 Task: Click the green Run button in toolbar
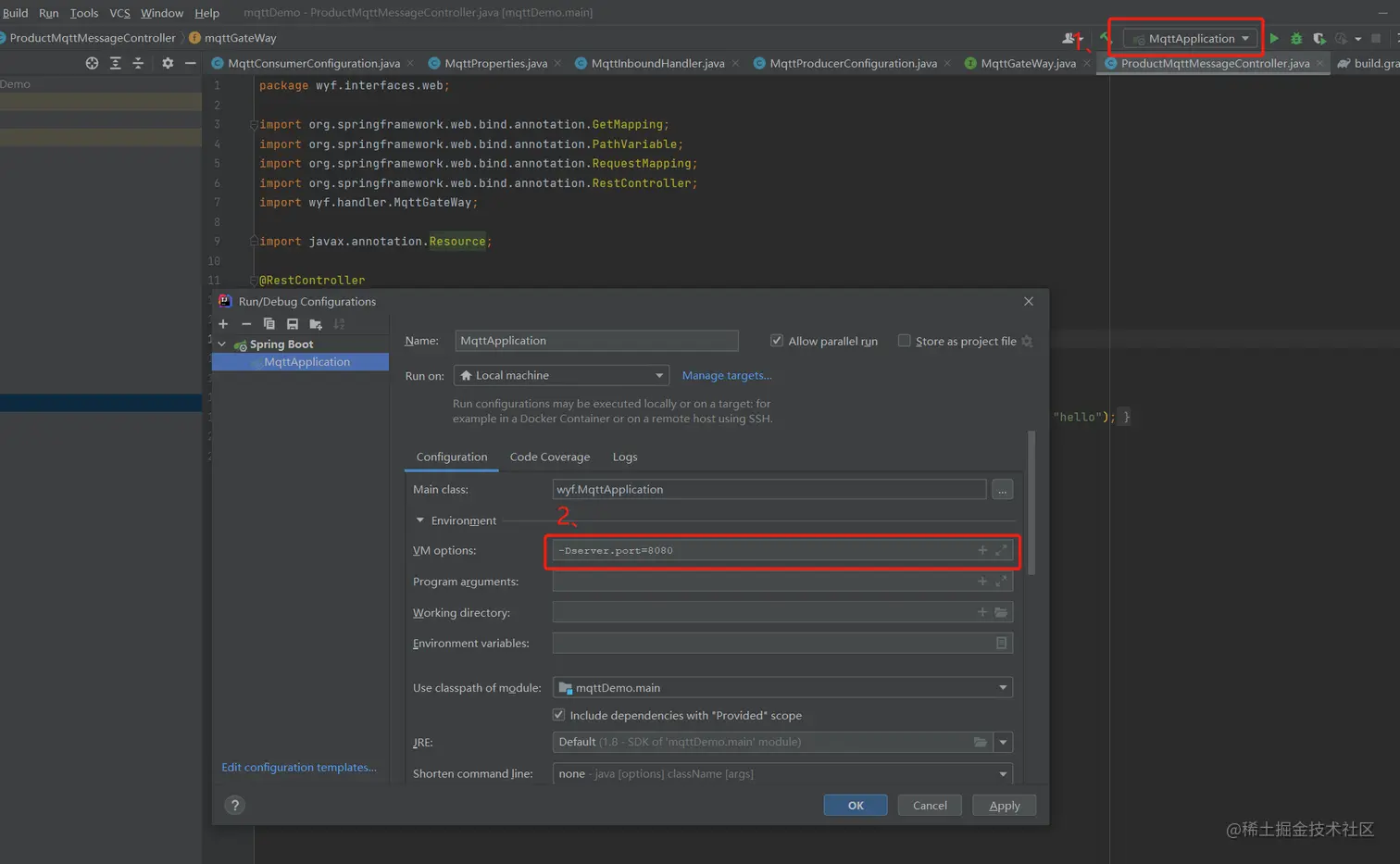(x=1274, y=38)
